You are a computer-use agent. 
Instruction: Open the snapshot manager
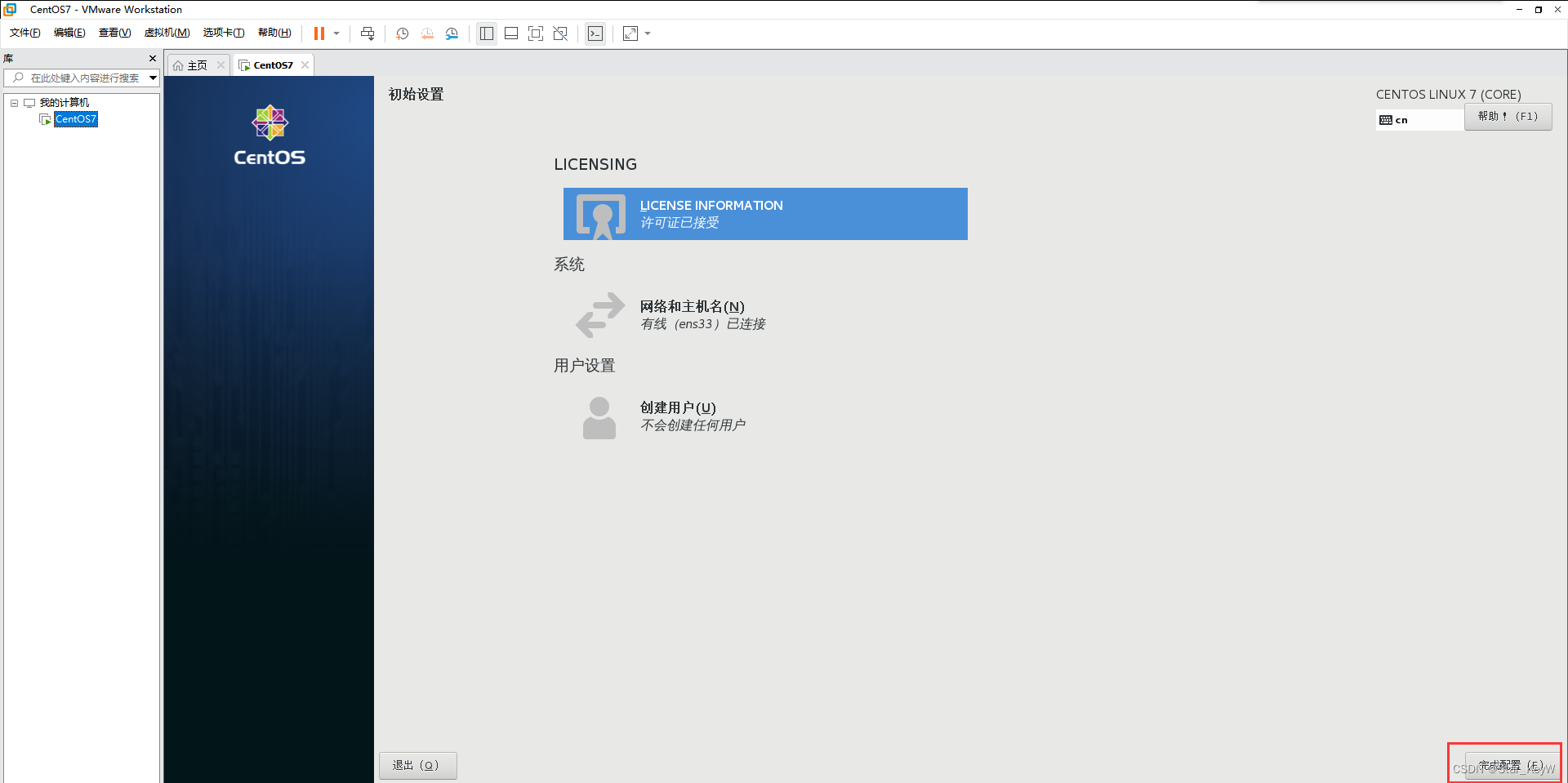click(x=452, y=33)
